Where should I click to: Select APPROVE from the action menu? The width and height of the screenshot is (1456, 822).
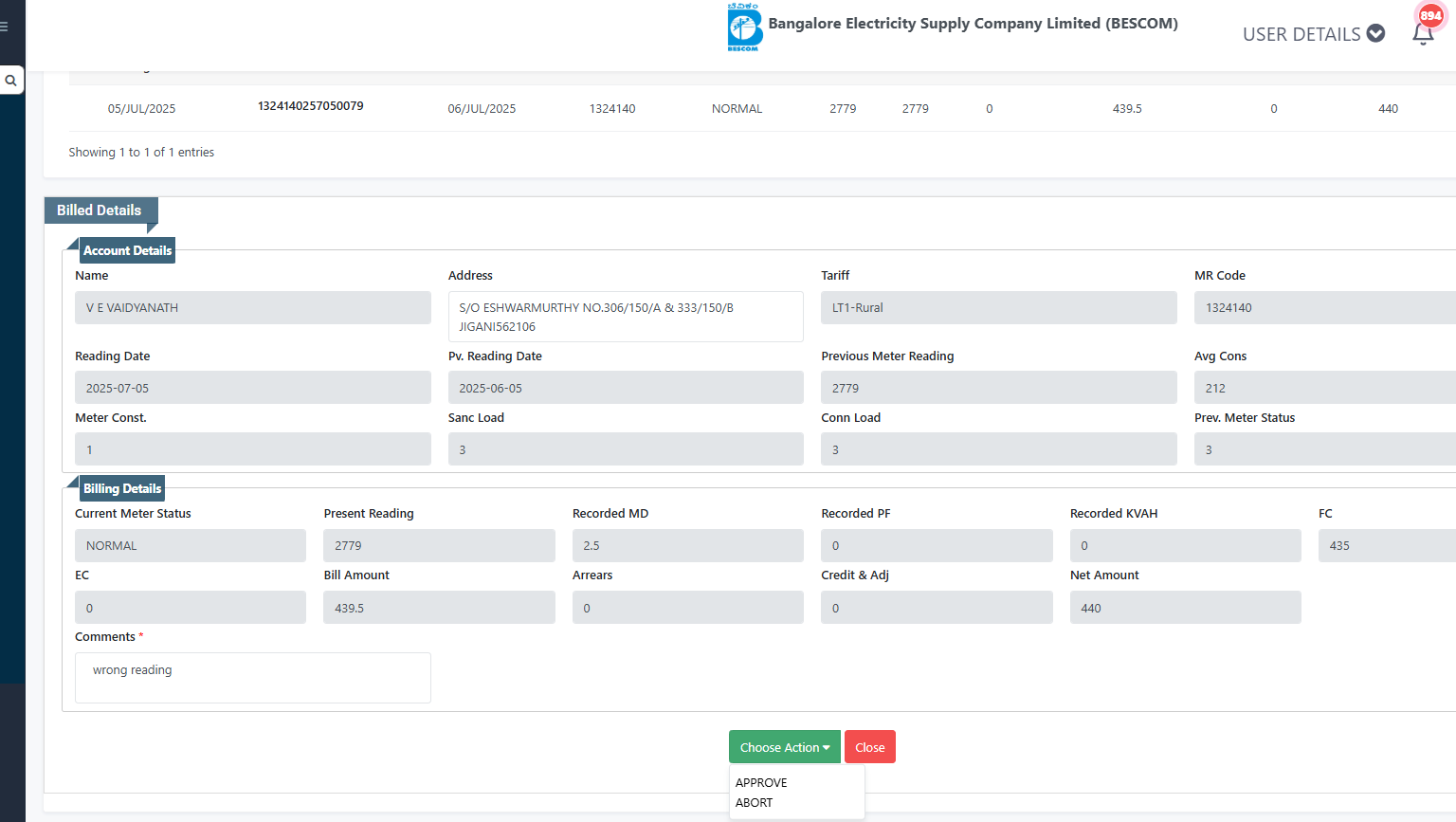[x=761, y=782]
